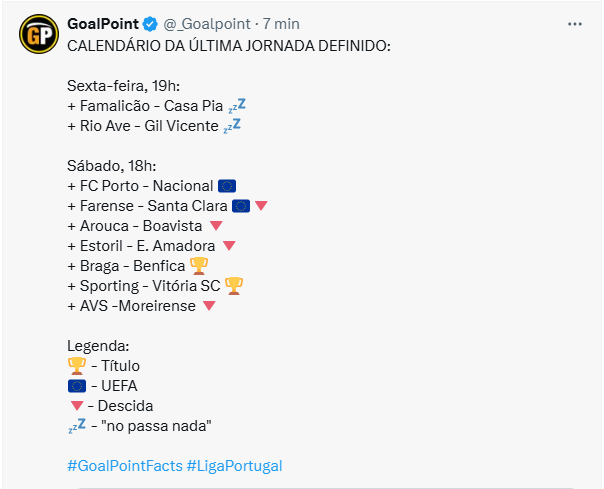The height and width of the screenshot is (489, 604).
Task: Click the EU flag in the UEFA legend
Action: [x=77, y=386]
